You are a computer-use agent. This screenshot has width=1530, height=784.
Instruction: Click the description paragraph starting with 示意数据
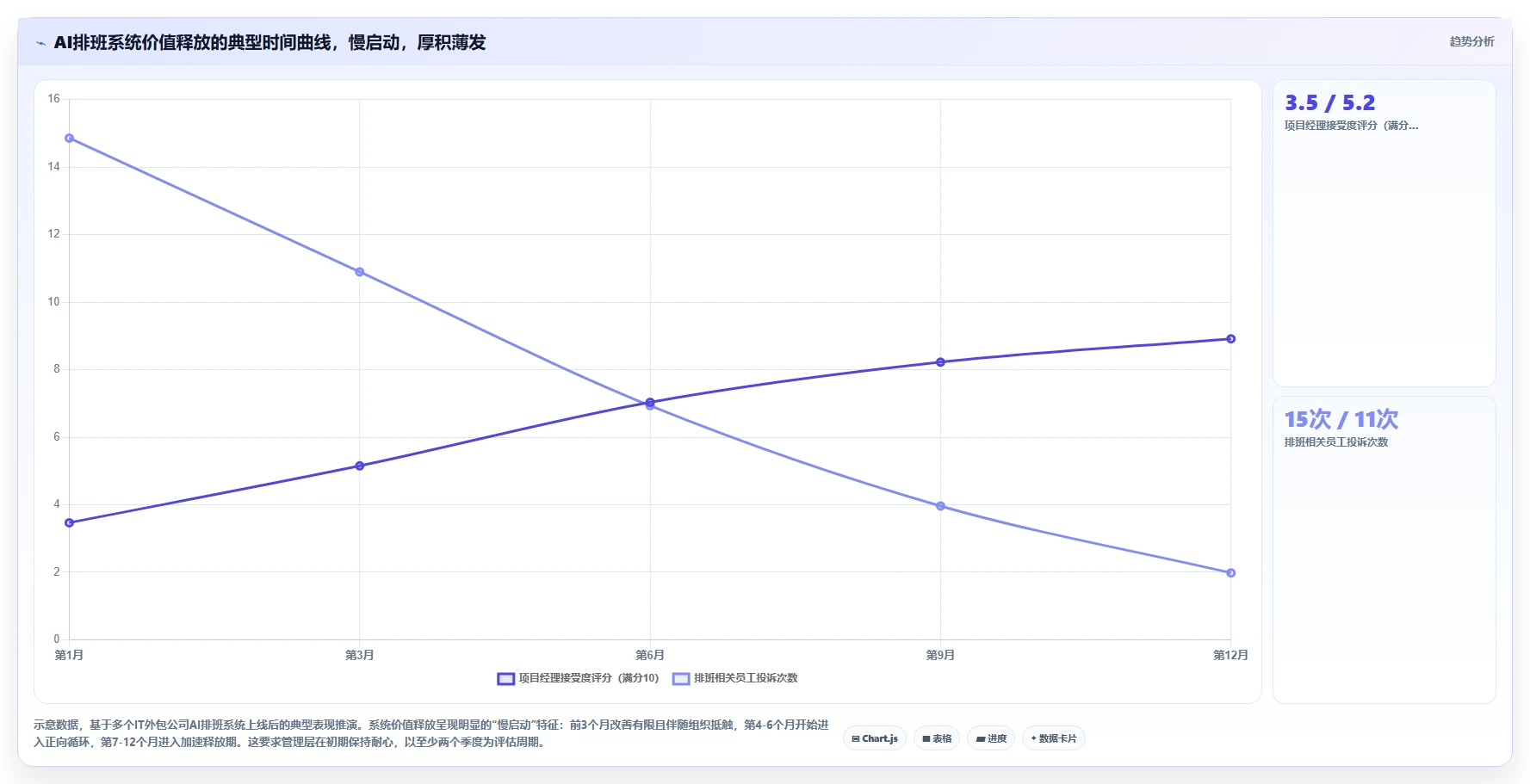[x=431, y=733]
